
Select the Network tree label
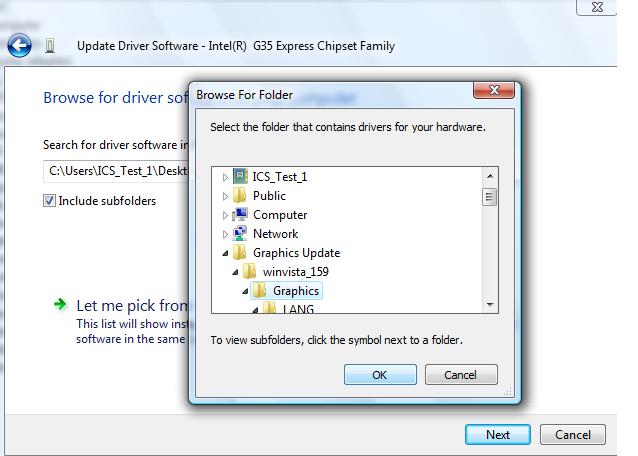click(275, 234)
